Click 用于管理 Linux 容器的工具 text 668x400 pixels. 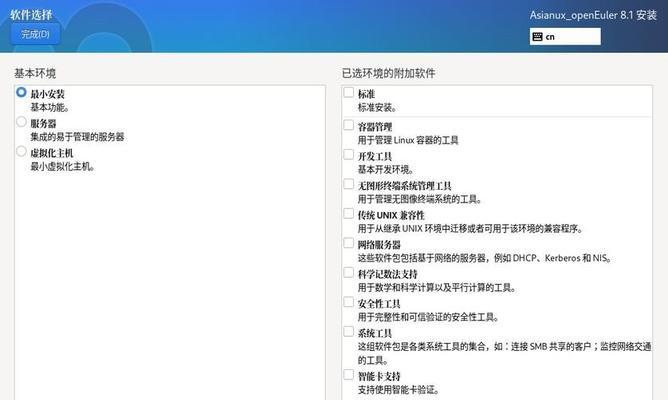click(408, 140)
